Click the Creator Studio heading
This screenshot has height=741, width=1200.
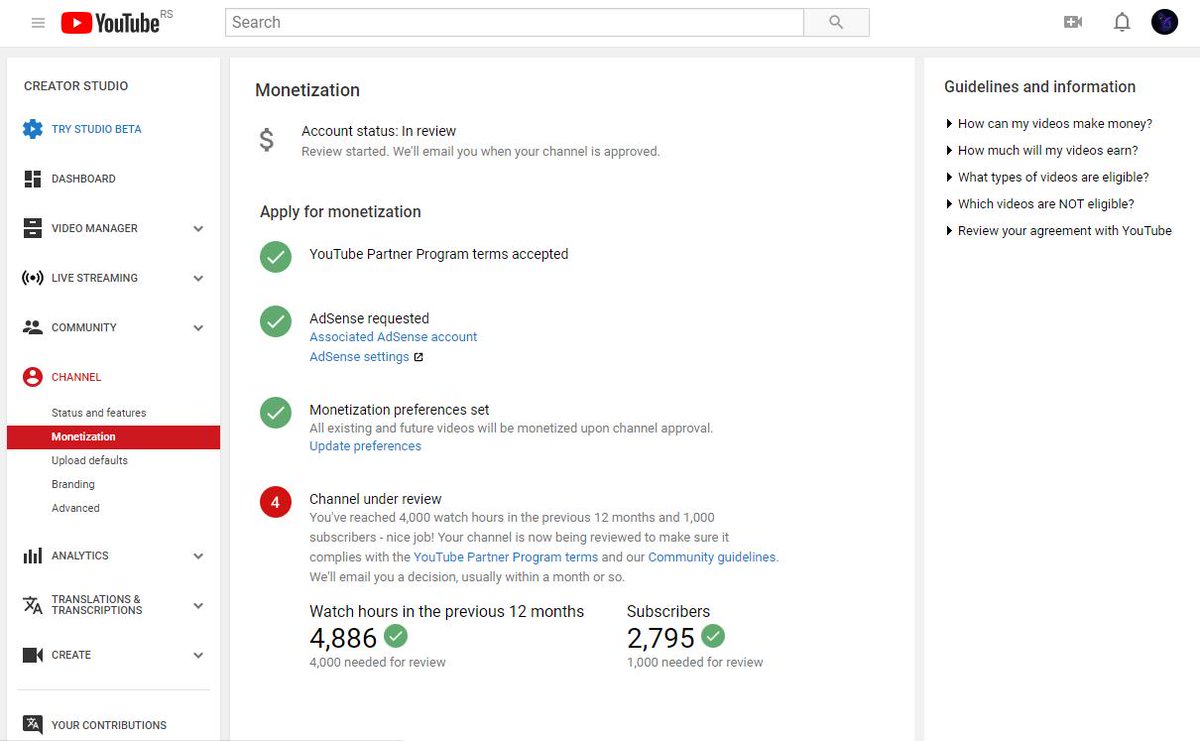point(76,86)
